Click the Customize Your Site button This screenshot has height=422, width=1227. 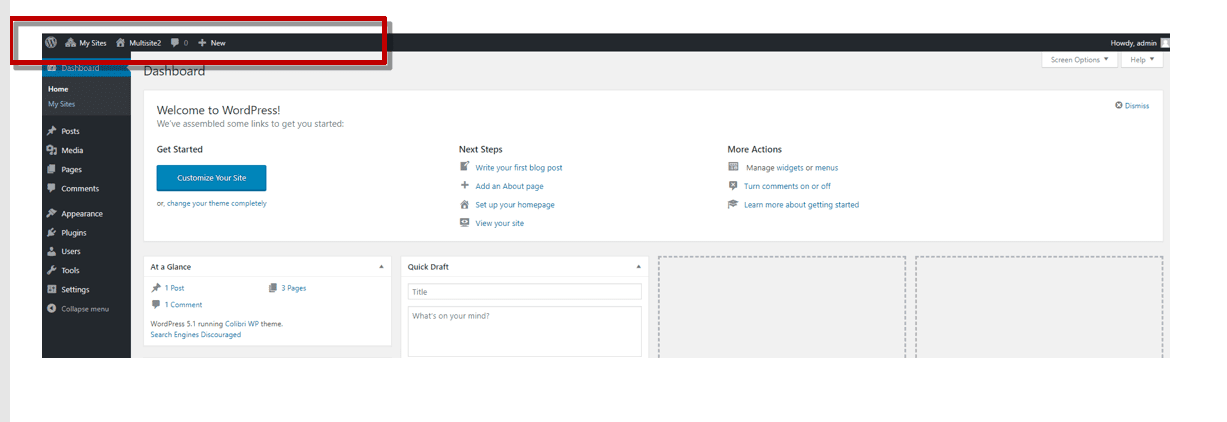[211, 178]
